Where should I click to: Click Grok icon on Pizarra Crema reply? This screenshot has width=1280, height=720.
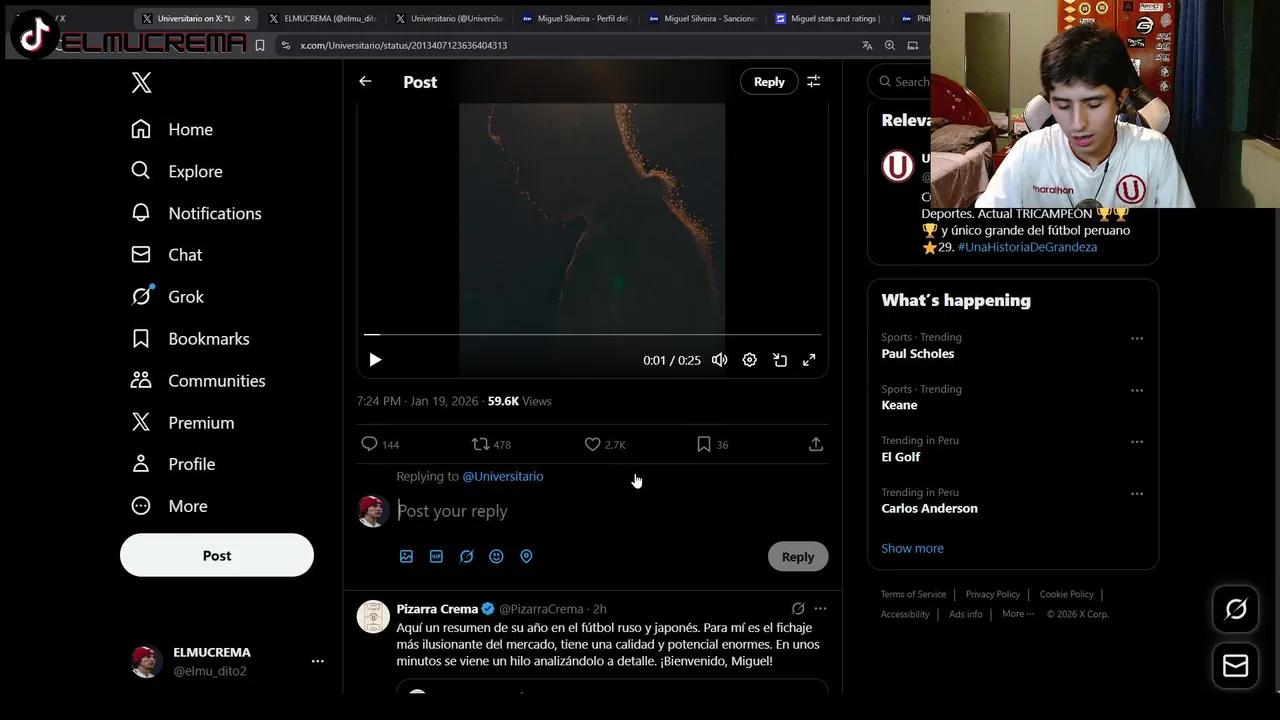(798, 608)
